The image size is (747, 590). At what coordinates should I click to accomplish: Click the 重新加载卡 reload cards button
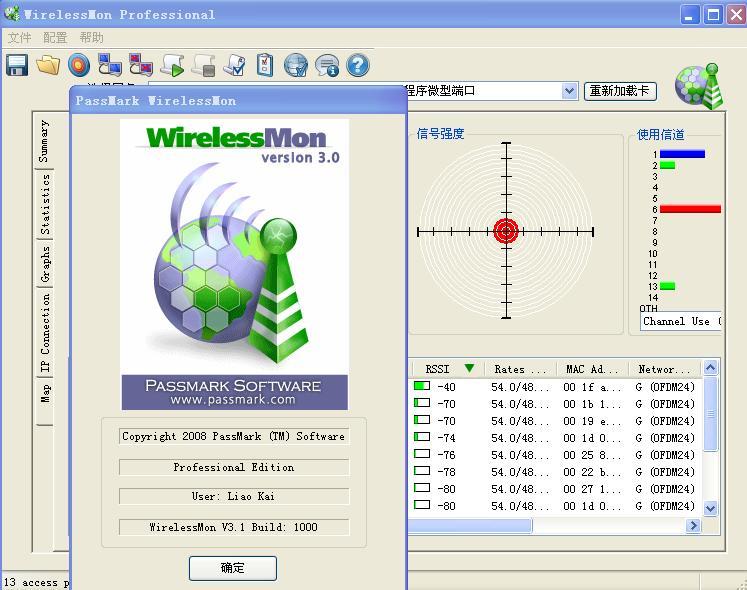pyautogui.click(x=620, y=91)
